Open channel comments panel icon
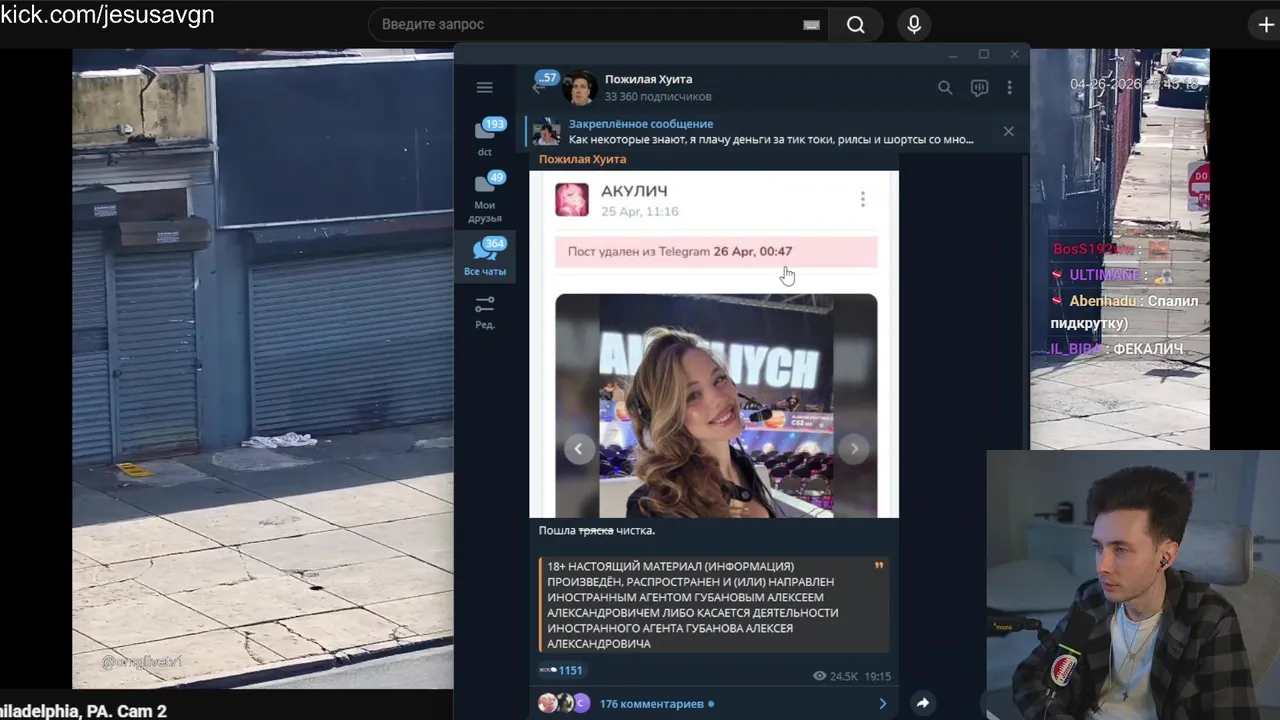1280x720 pixels. coord(980,88)
